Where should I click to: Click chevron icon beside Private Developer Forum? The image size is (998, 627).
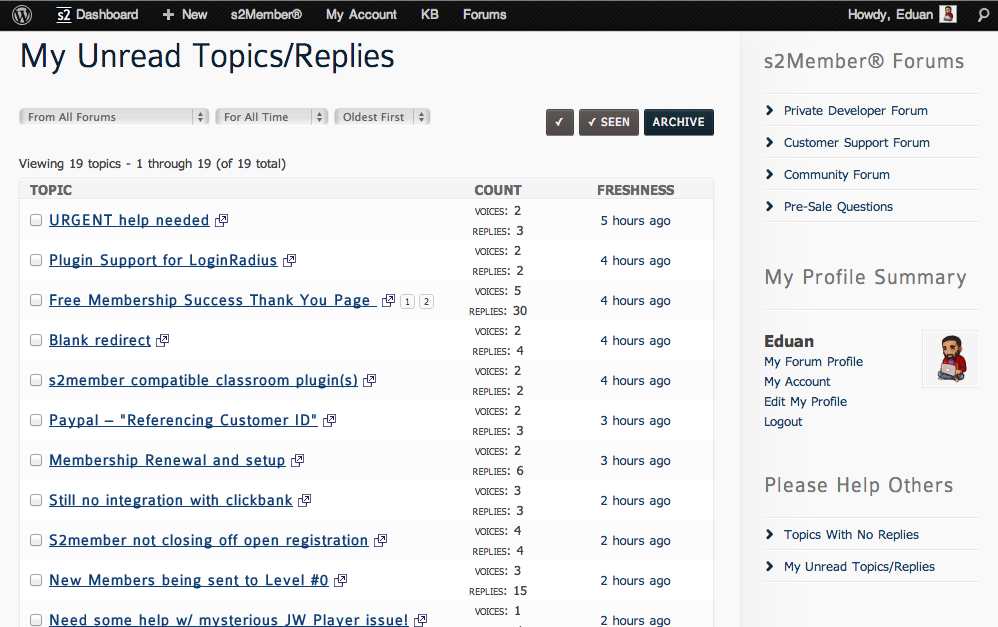tap(770, 110)
